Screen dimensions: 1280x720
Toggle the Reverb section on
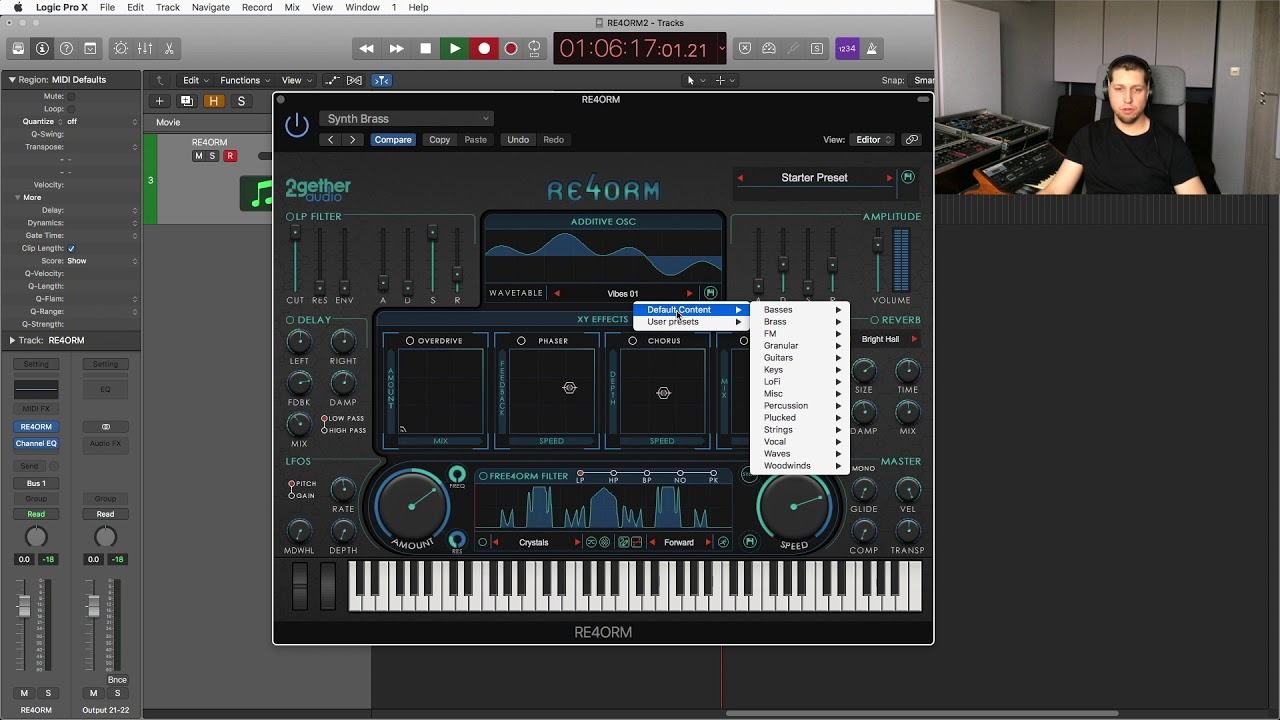click(874, 320)
